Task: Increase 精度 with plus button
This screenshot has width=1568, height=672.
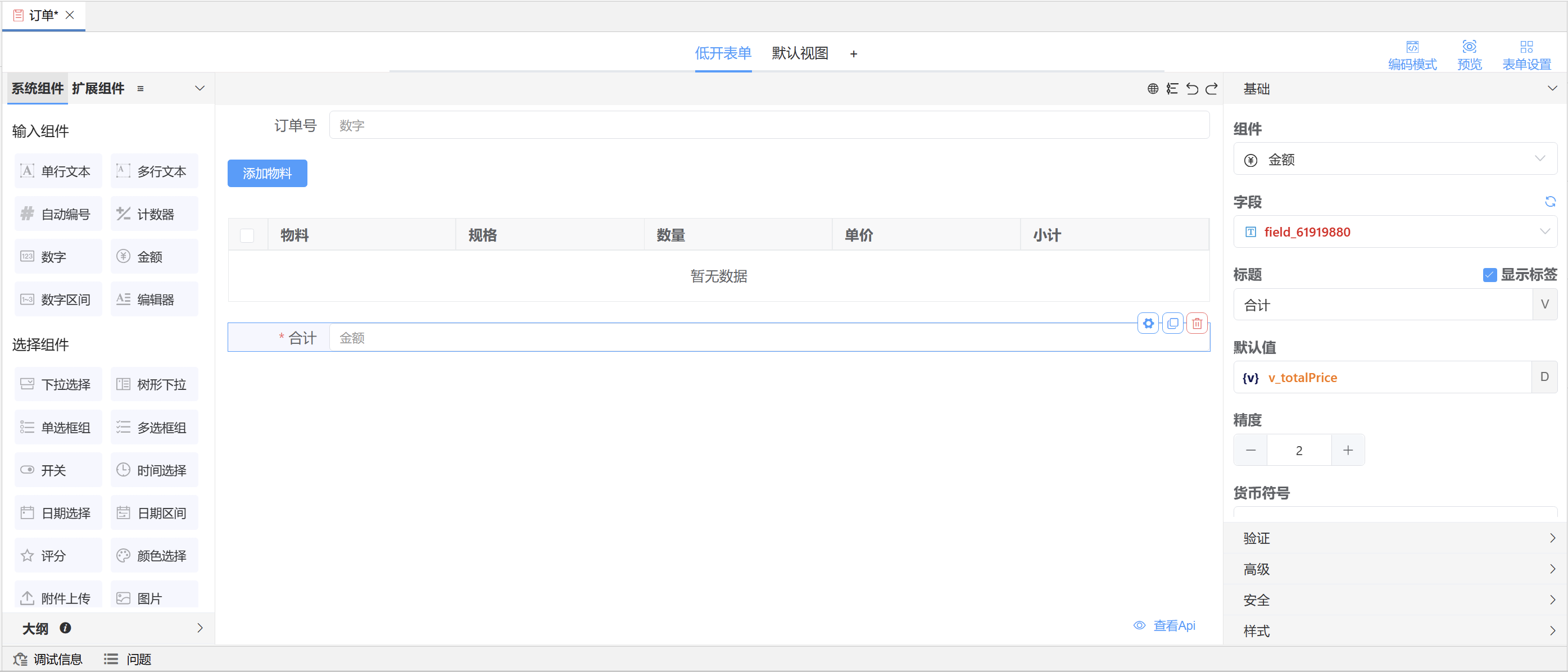Action: [1348, 451]
